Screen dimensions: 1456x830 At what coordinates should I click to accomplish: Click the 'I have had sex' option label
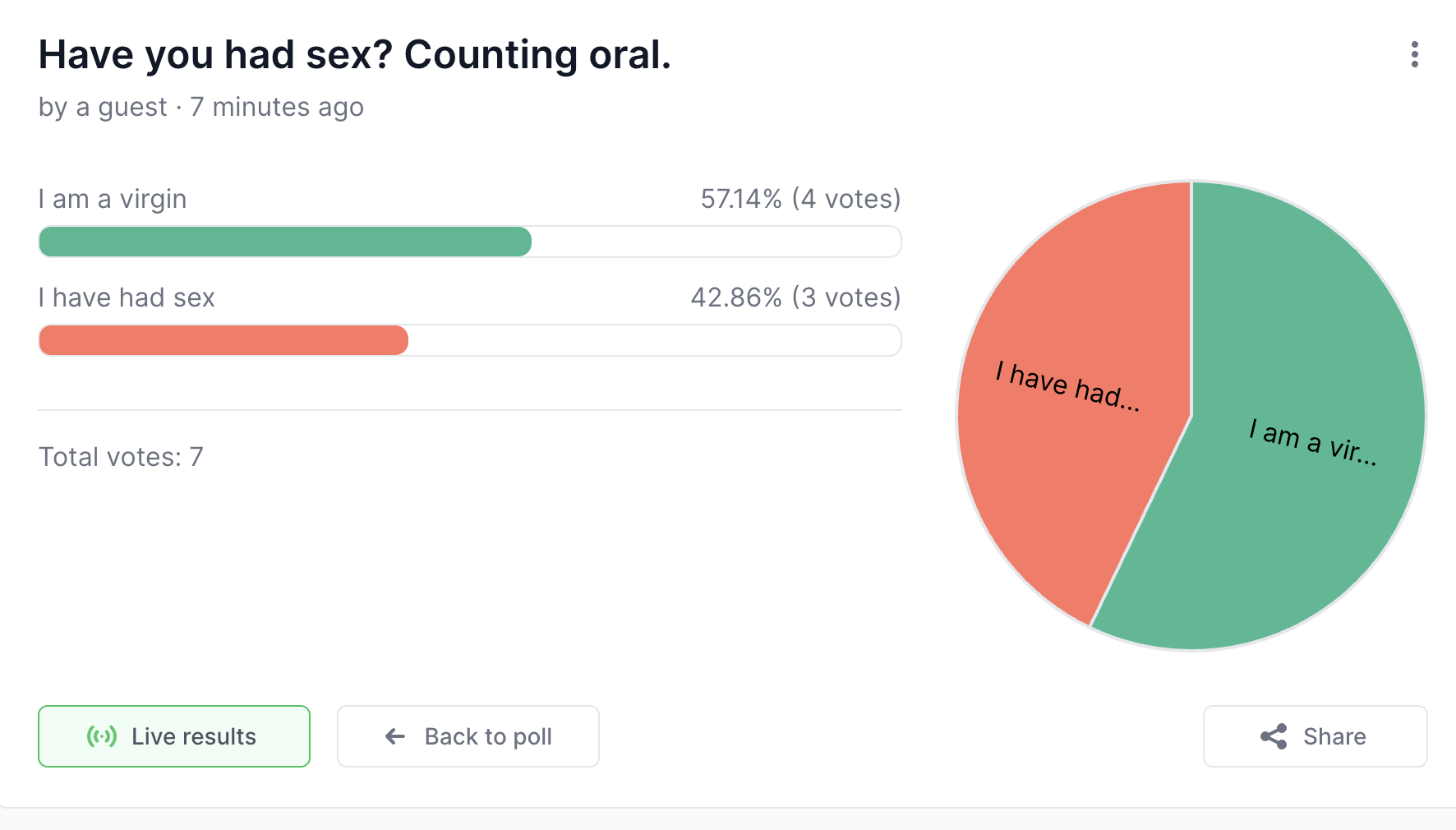point(127,297)
